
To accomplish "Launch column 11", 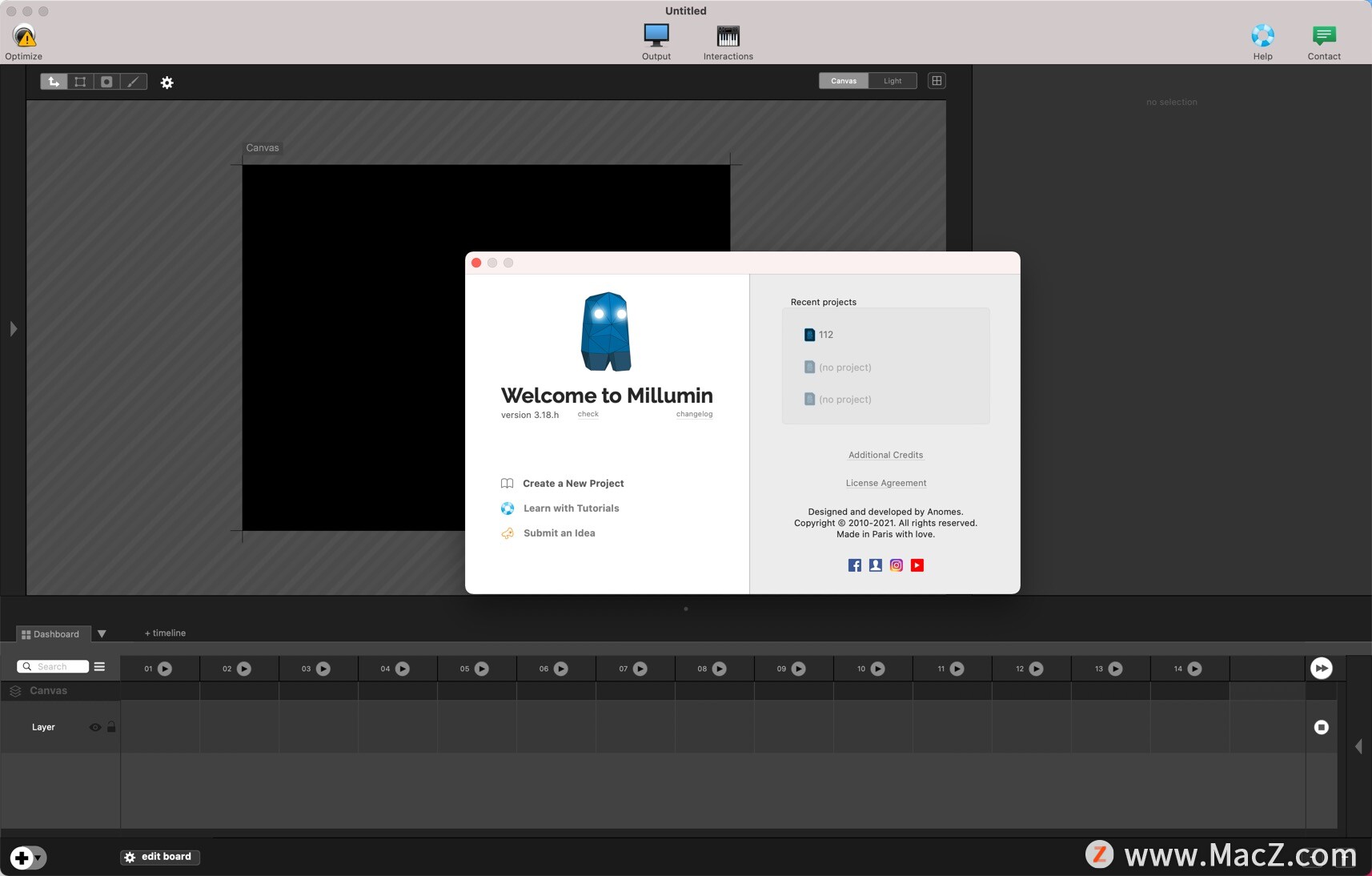I will 957,669.
